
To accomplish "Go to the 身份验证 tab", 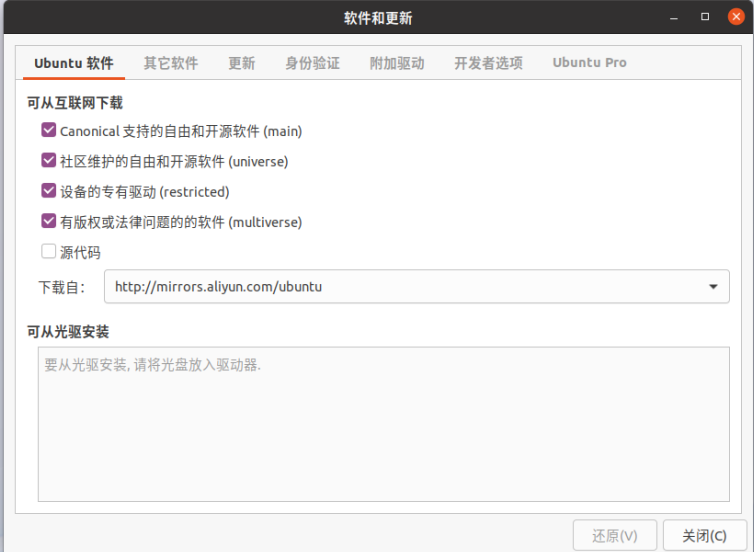I will point(312,63).
